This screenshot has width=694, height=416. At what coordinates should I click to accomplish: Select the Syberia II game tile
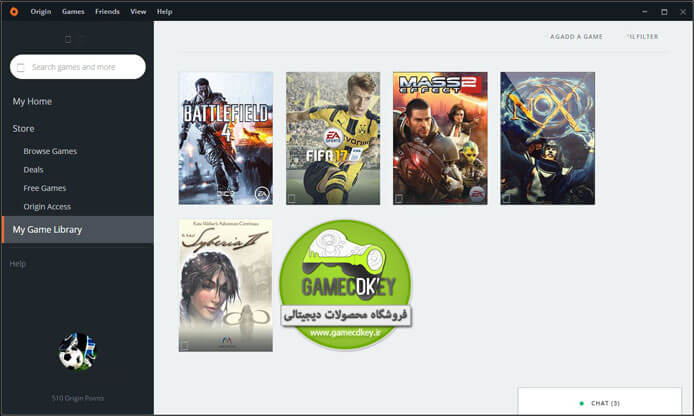coord(226,285)
